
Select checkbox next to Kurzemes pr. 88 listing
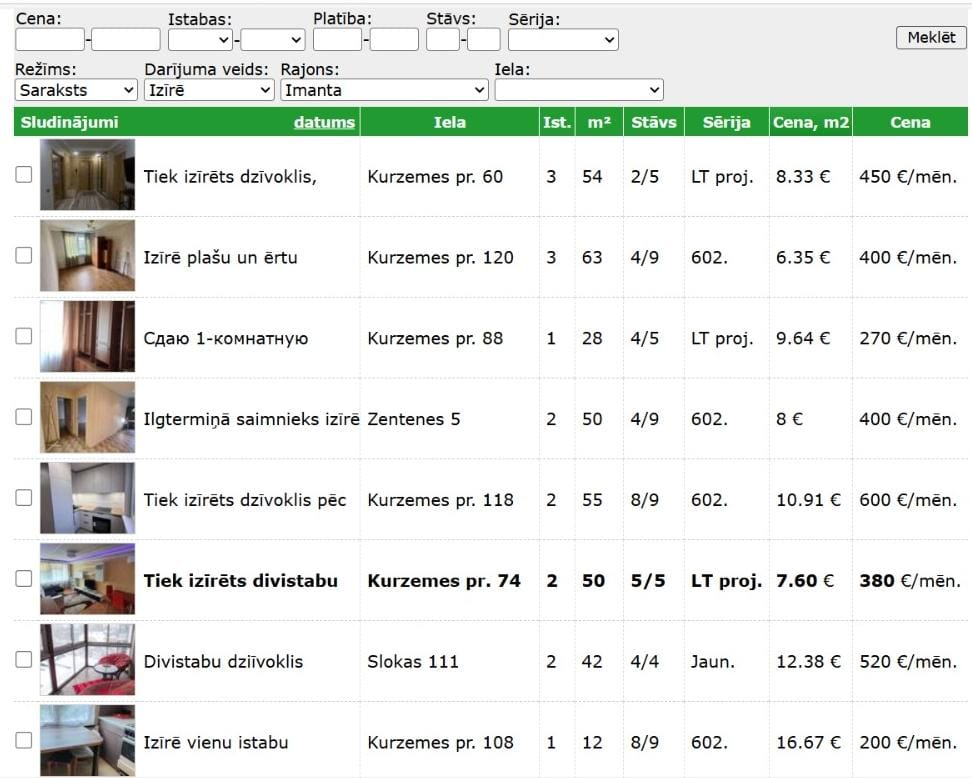pos(24,337)
